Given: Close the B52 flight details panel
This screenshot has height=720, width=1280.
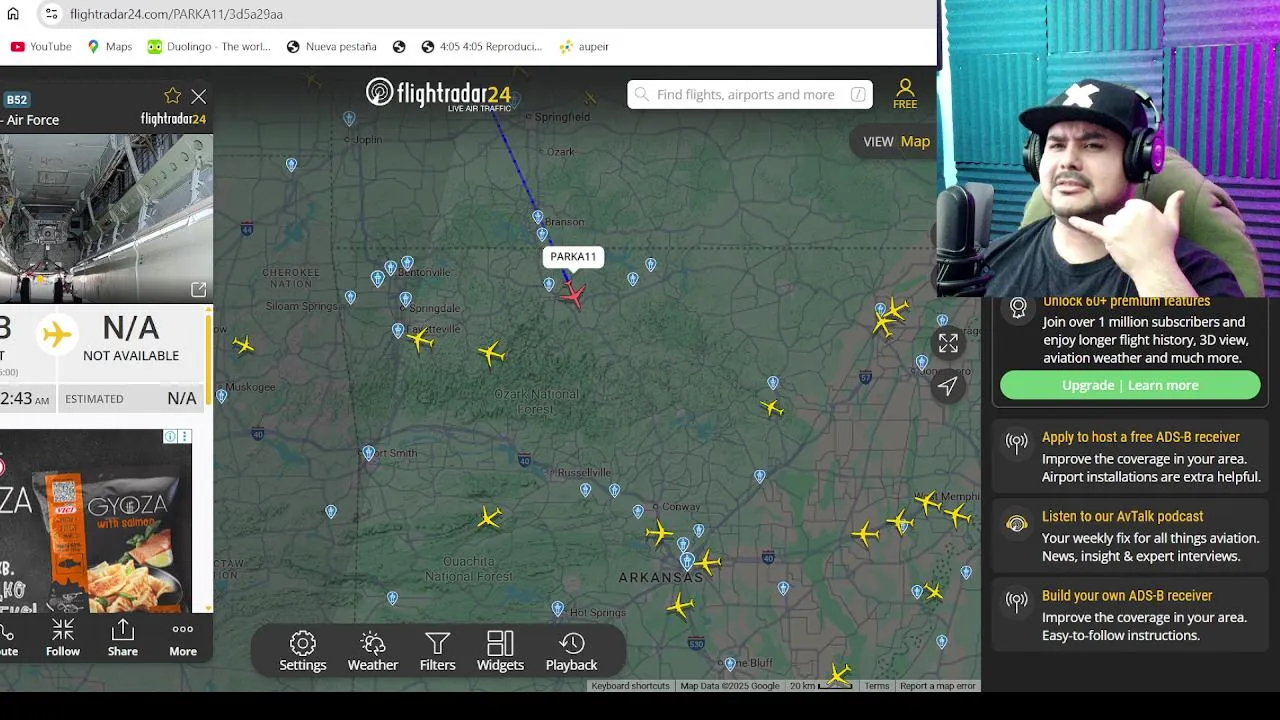Looking at the screenshot, I should (x=199, y=97).
